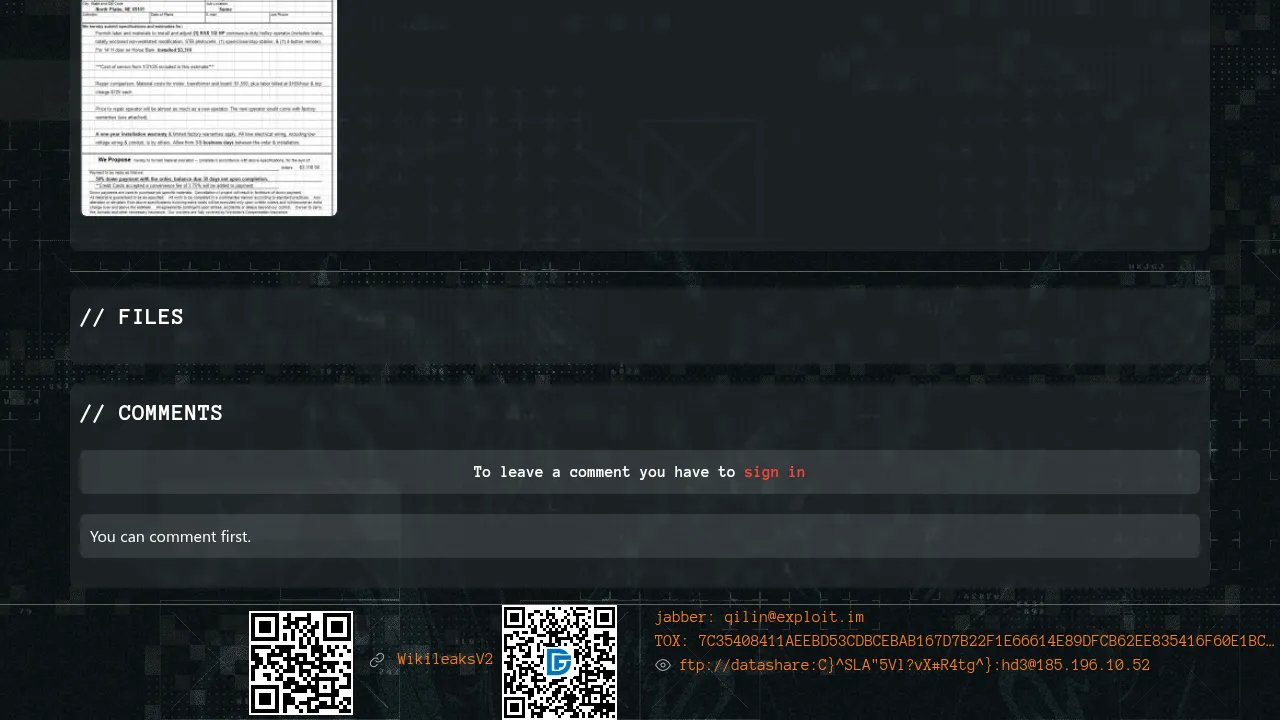The width and height of the screenshot is (1280, 720).
Task: Open the scanned document thumbnail
Action: pyautogui.click(x=209, y=107)
